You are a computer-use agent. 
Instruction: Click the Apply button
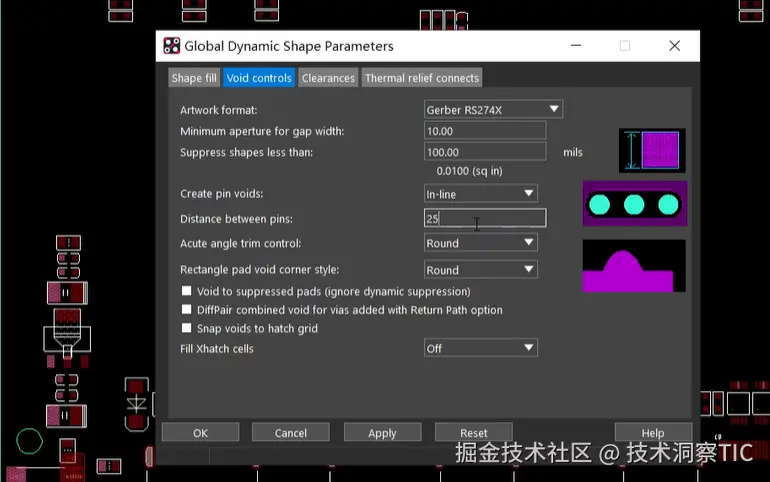[382, 432]
